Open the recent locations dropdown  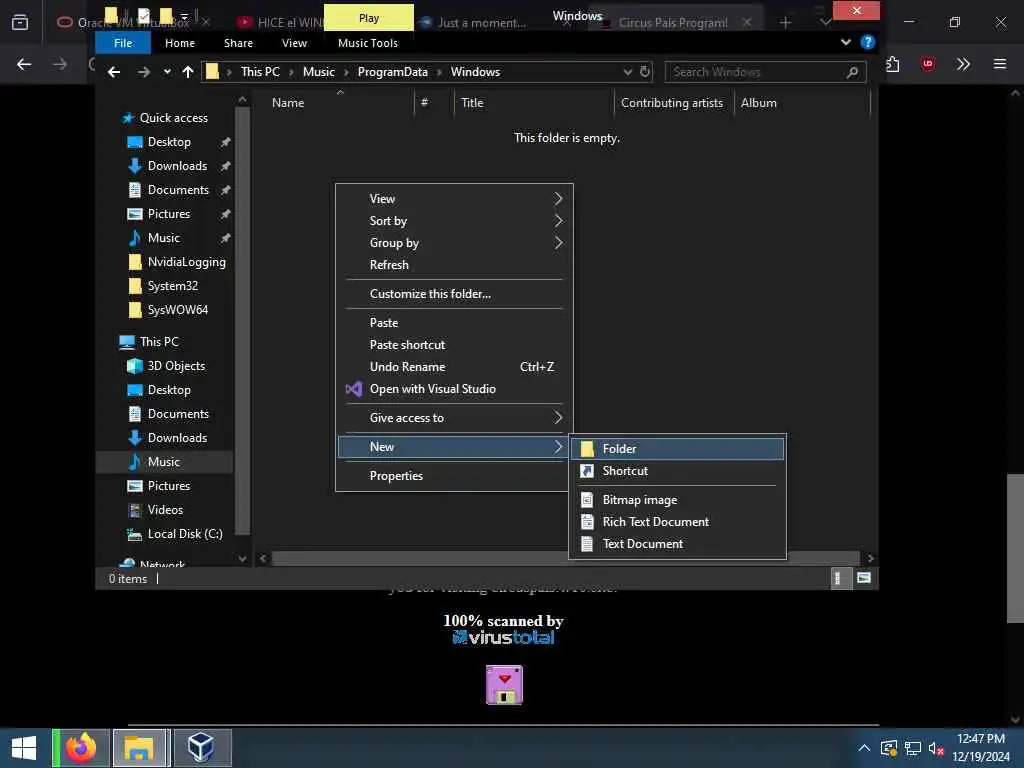click(x=167, y=72)
